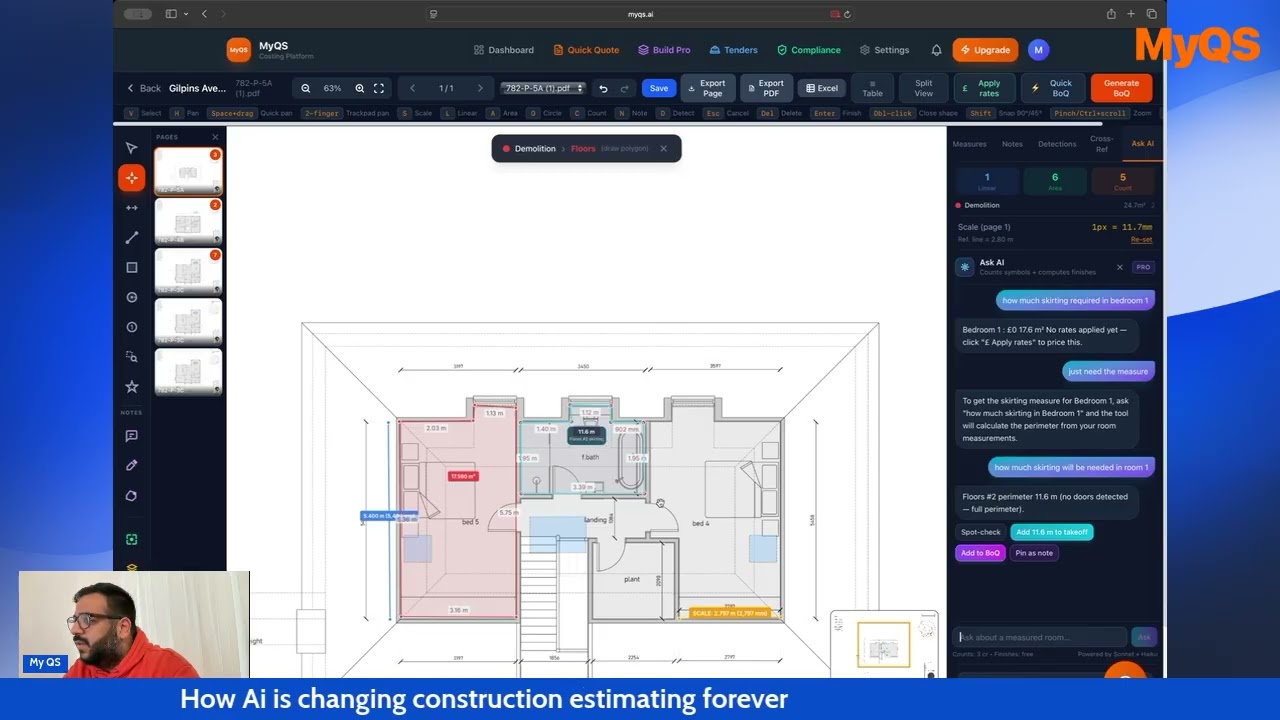Click Add 11.6 m to takeoff

pyautogui.click(x=1052, y=532)
